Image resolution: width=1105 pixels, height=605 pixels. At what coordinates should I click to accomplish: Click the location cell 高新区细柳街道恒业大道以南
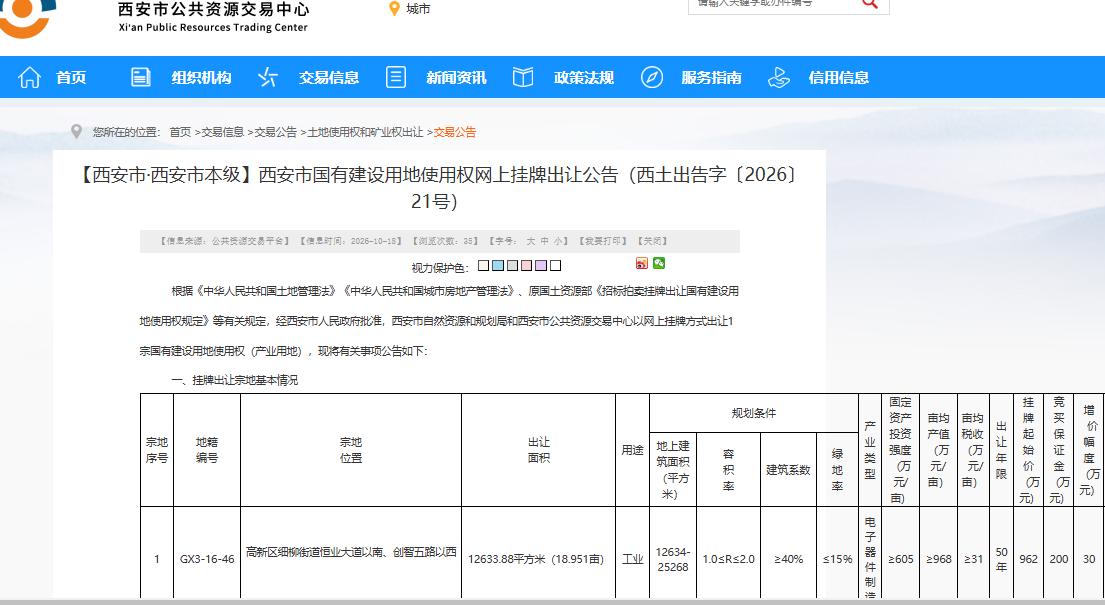click(351, 552)
